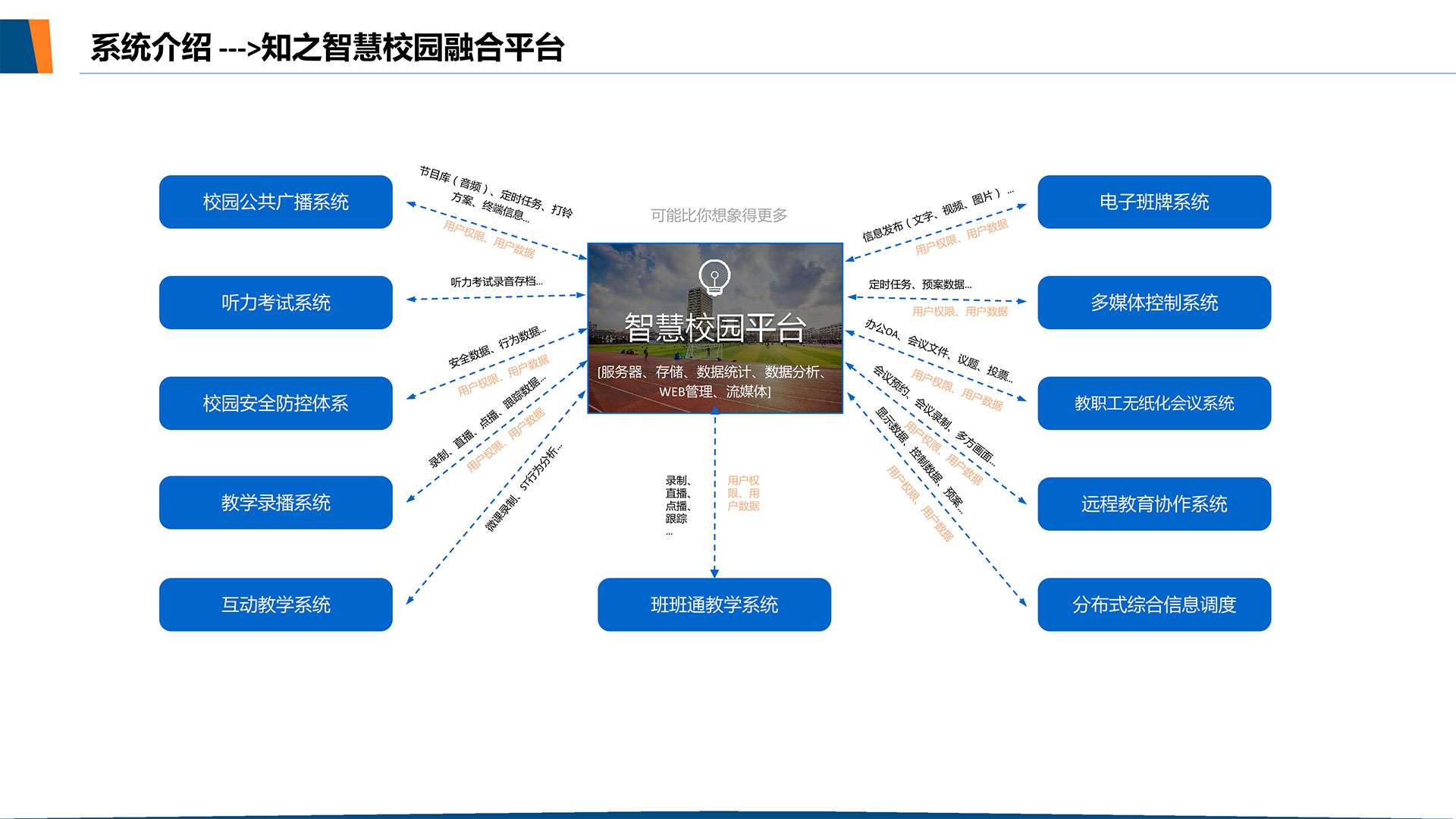Select the 听力考试系统 box
This screenshot has width=1456, height=819.
pos(275,303)
